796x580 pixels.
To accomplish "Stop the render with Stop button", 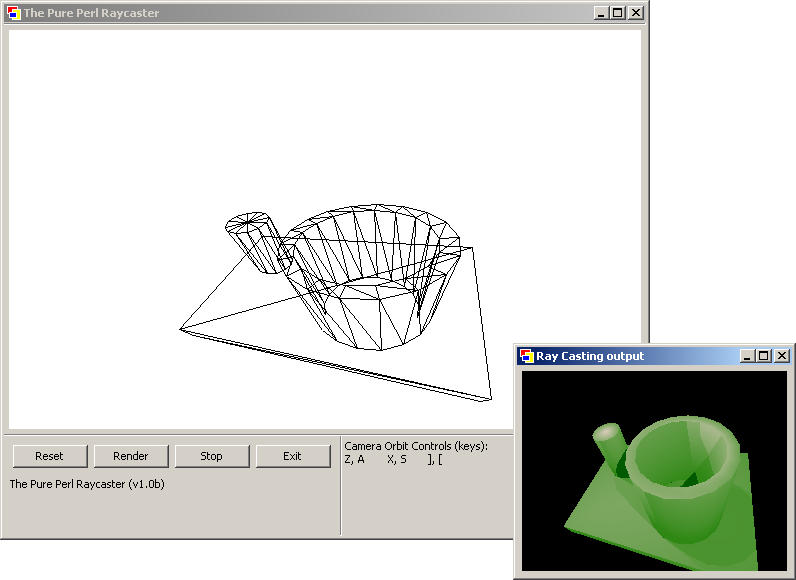I will click(x=212, y=456).
